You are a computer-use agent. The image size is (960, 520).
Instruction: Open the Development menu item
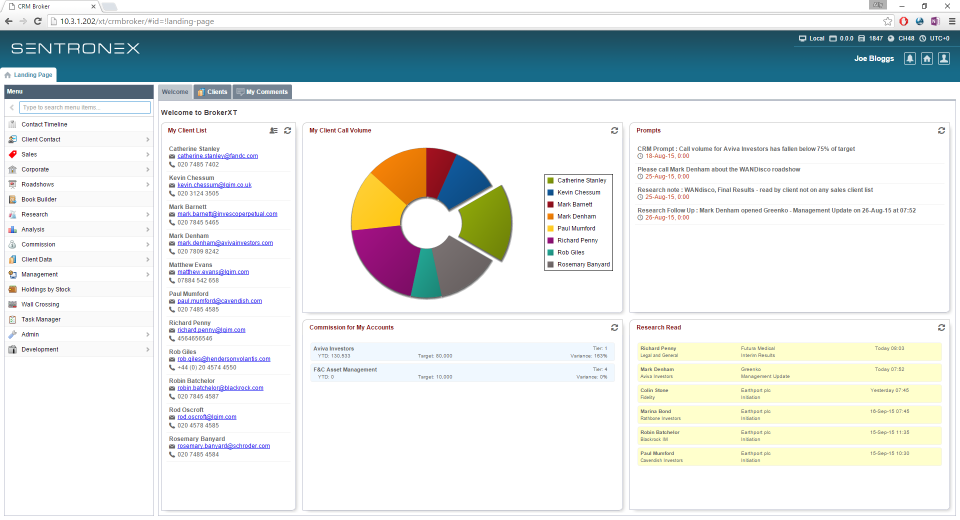click(79, 350)
